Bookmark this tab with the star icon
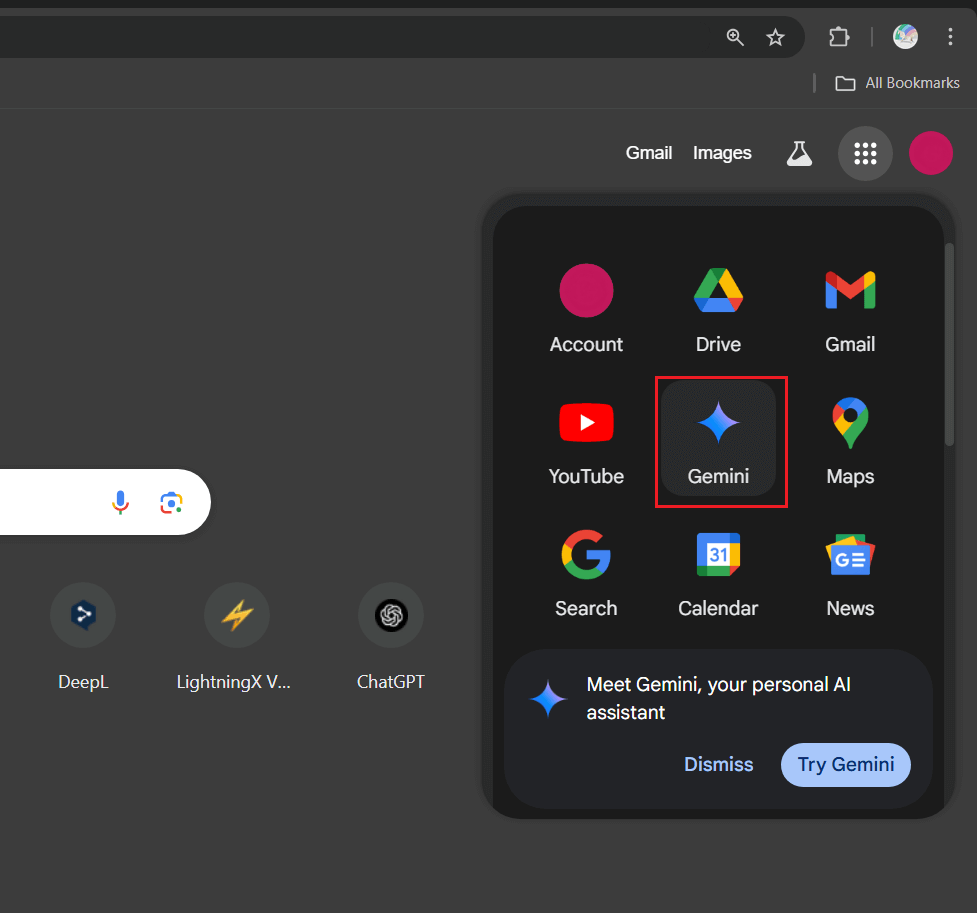977x913 pixels. pos(775,37)
